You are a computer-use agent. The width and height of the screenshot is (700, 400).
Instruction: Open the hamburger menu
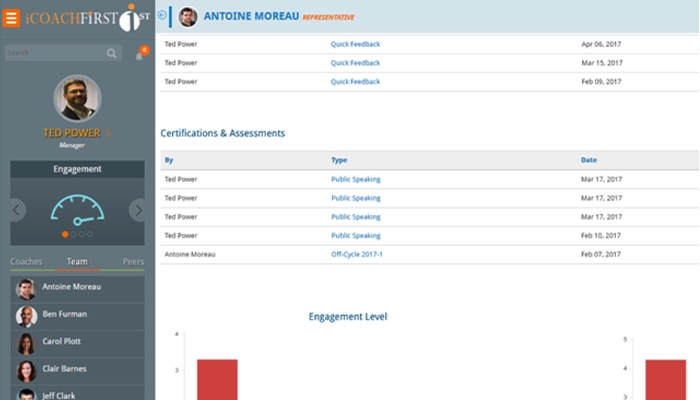pyautogui.click(x=12, y=16)
